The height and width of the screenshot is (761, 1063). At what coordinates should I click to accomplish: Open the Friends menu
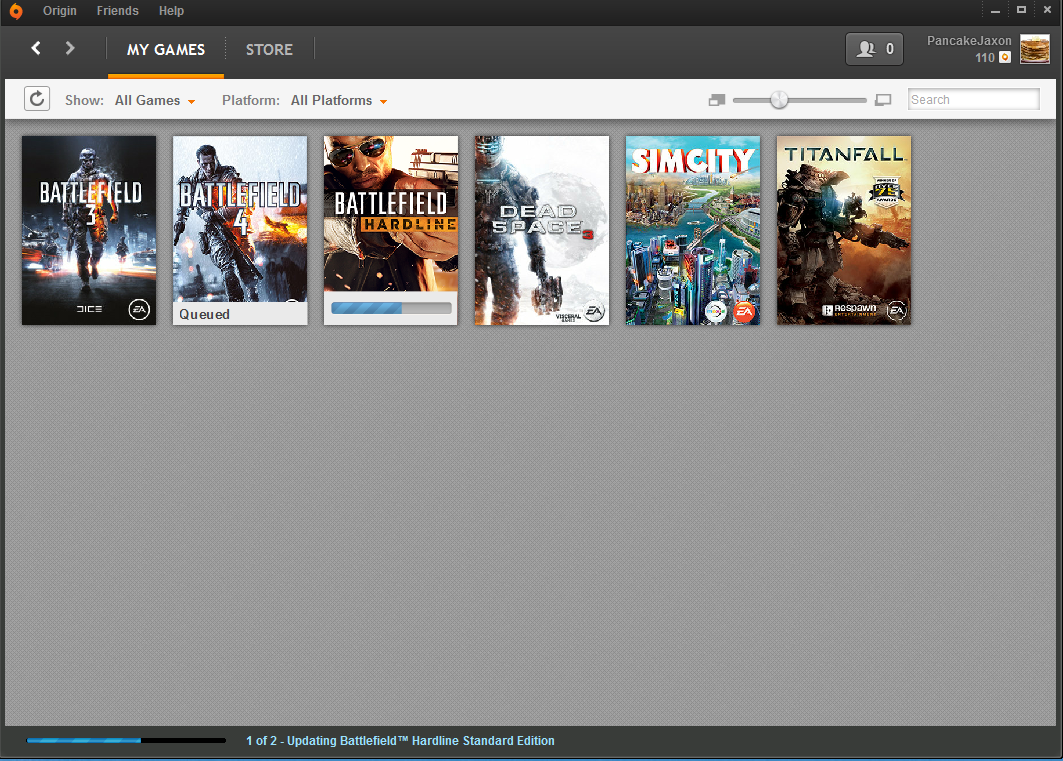(117, 11)
